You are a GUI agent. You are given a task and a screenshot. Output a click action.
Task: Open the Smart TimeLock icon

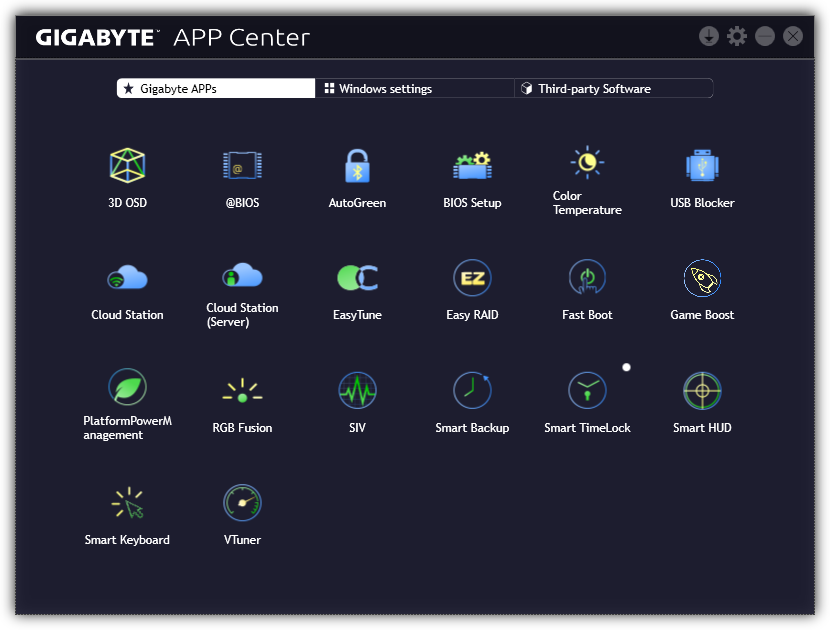[x=587, y=391]
